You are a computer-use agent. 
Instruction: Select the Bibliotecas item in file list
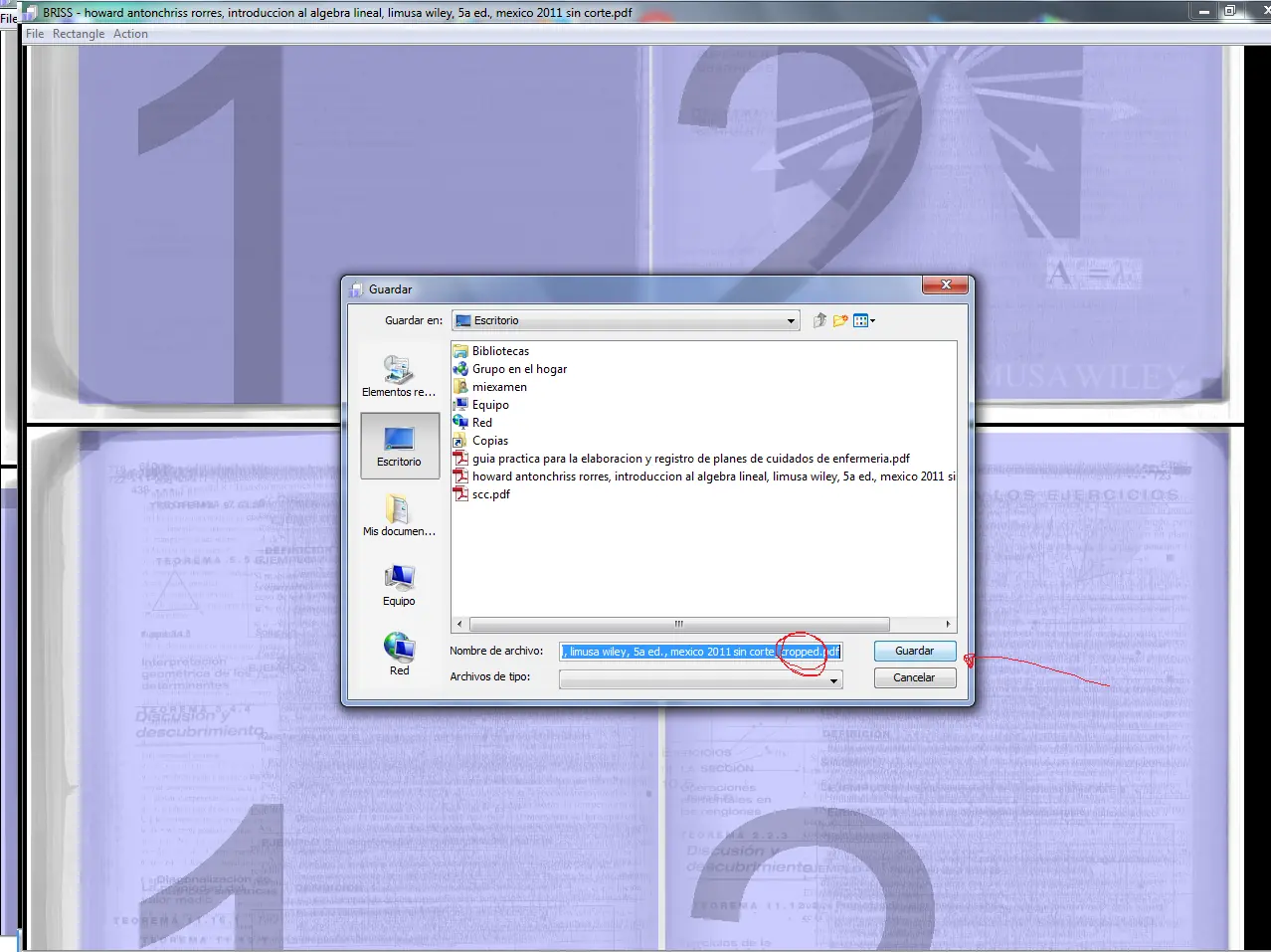(500, 351)
